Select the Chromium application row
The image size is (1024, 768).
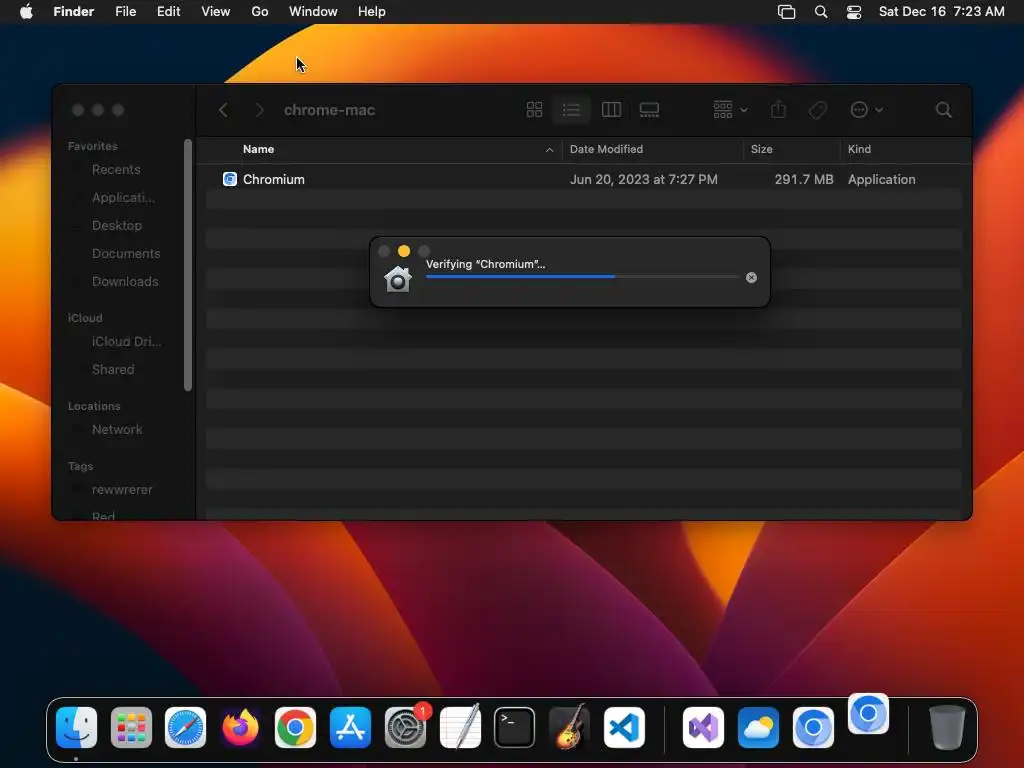pos(584,179)
